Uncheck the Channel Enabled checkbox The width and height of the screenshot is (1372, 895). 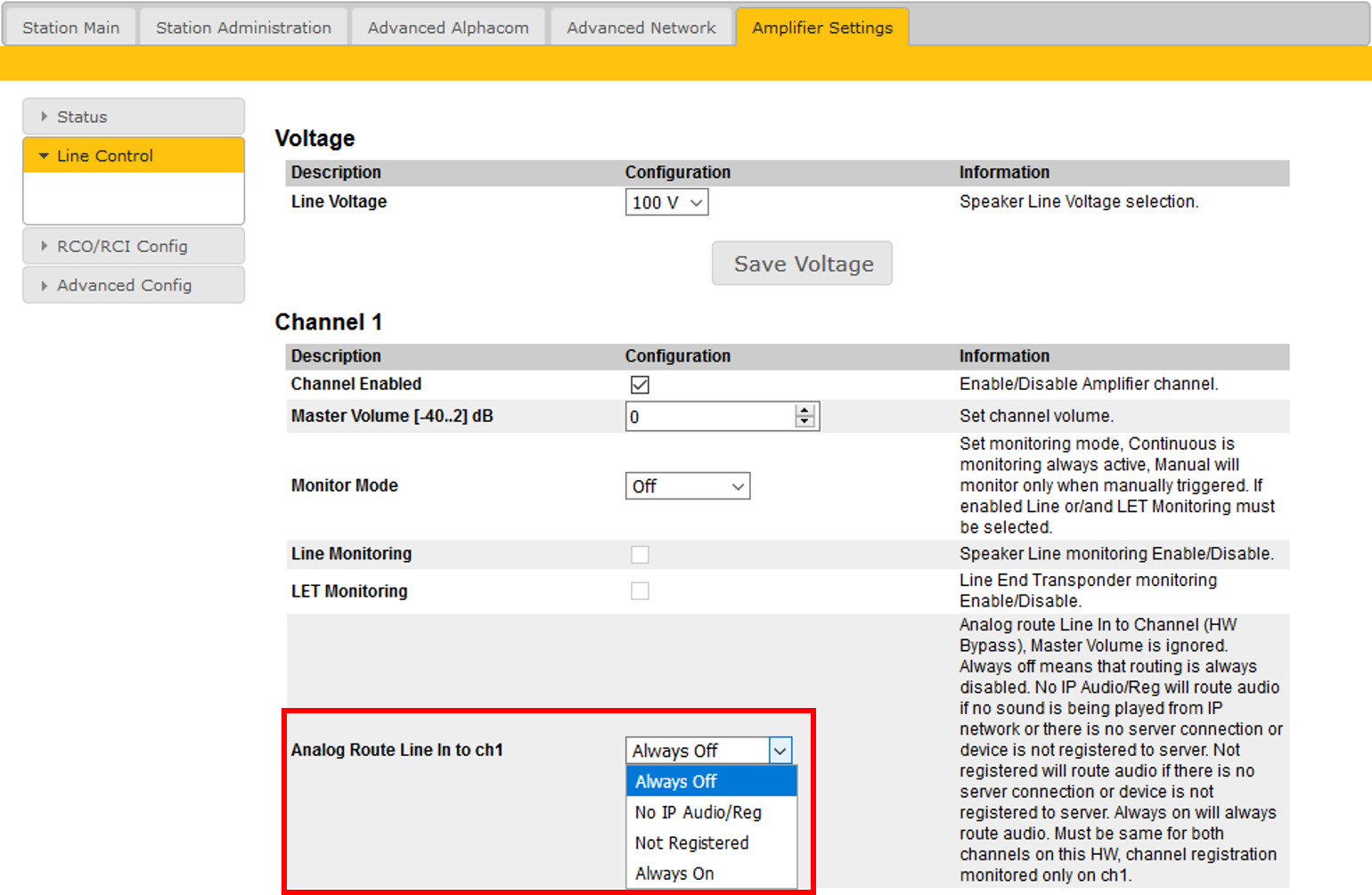pyautogui.click(x=640, y=385)
